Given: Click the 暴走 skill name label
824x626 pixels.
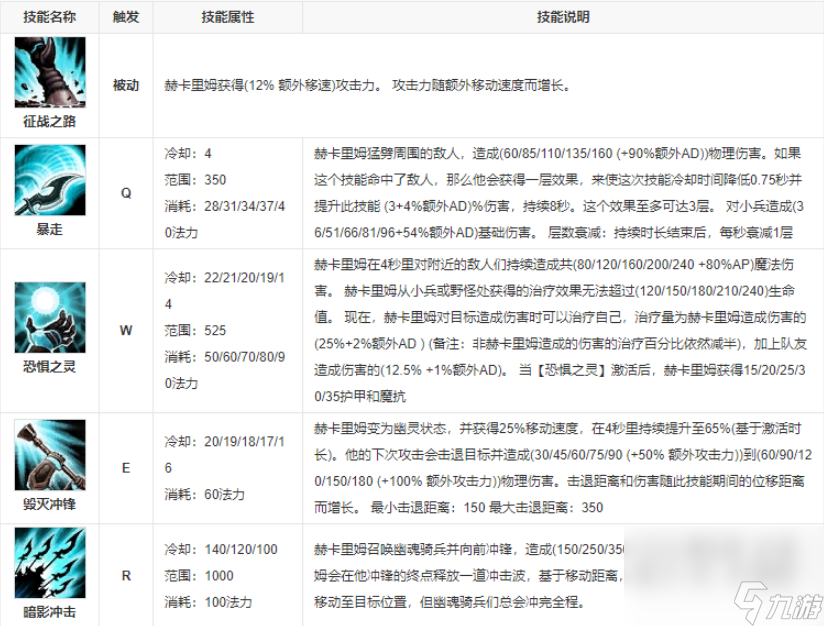Looking at the screenshot, I should (49, 229).
